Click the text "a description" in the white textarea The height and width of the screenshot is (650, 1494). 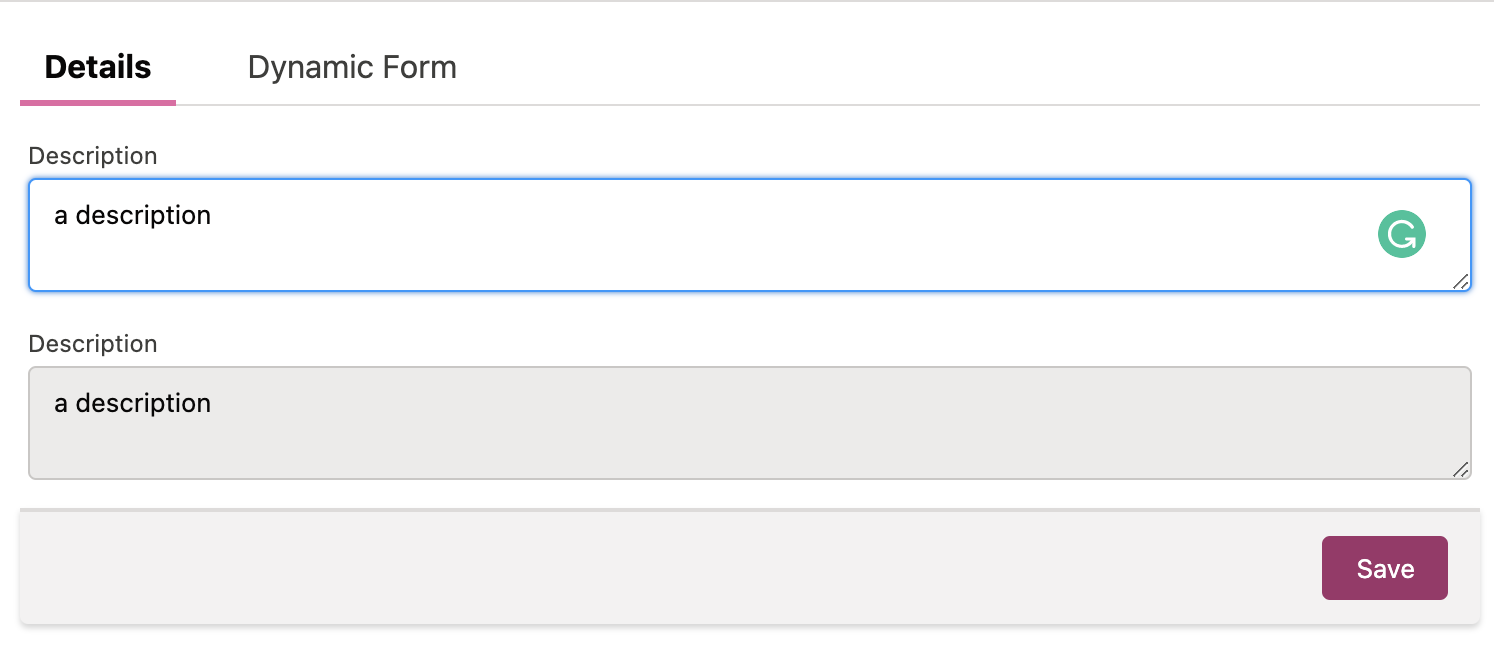pos(132,215)
